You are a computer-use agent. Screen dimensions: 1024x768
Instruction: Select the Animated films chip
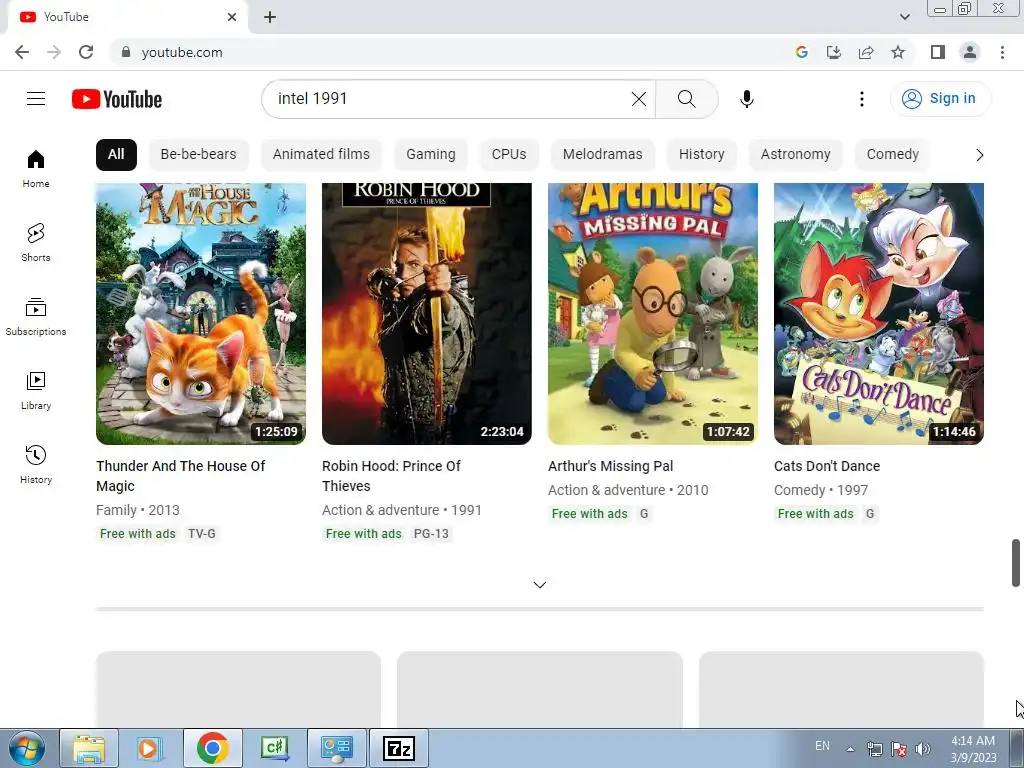[x=321, y=155]
